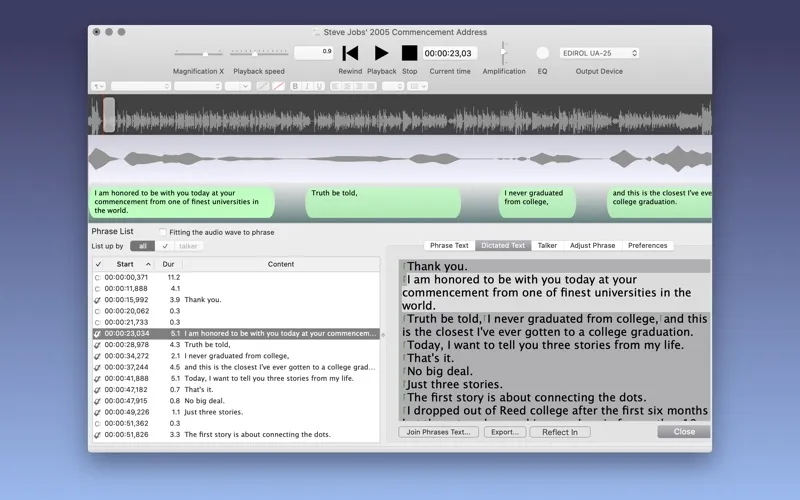The image size is (800, 500).
Task: Select the 'talker' list filter segment
Action: (x=188, y=246)
